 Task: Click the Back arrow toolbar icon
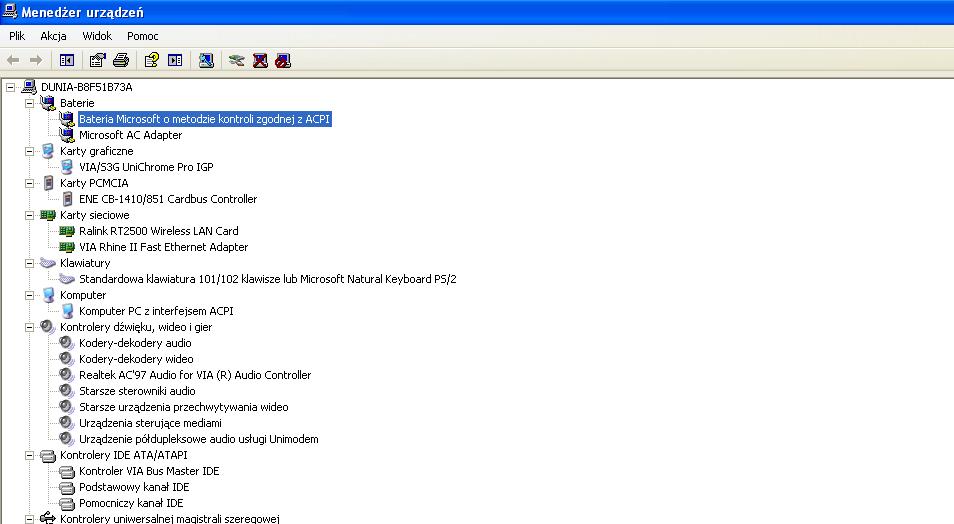(13, 60)
